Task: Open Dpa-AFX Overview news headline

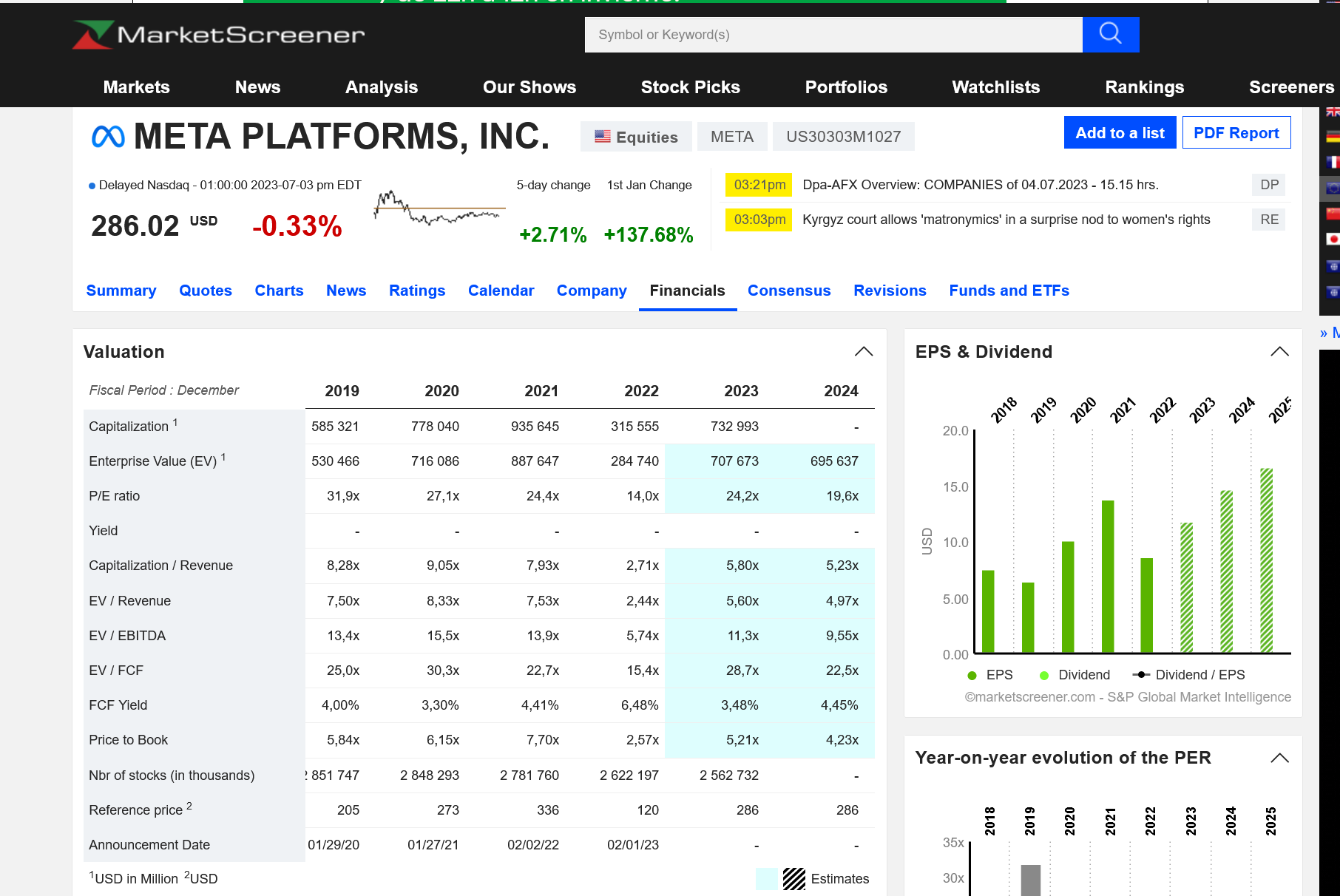Action: pos(981,185)
